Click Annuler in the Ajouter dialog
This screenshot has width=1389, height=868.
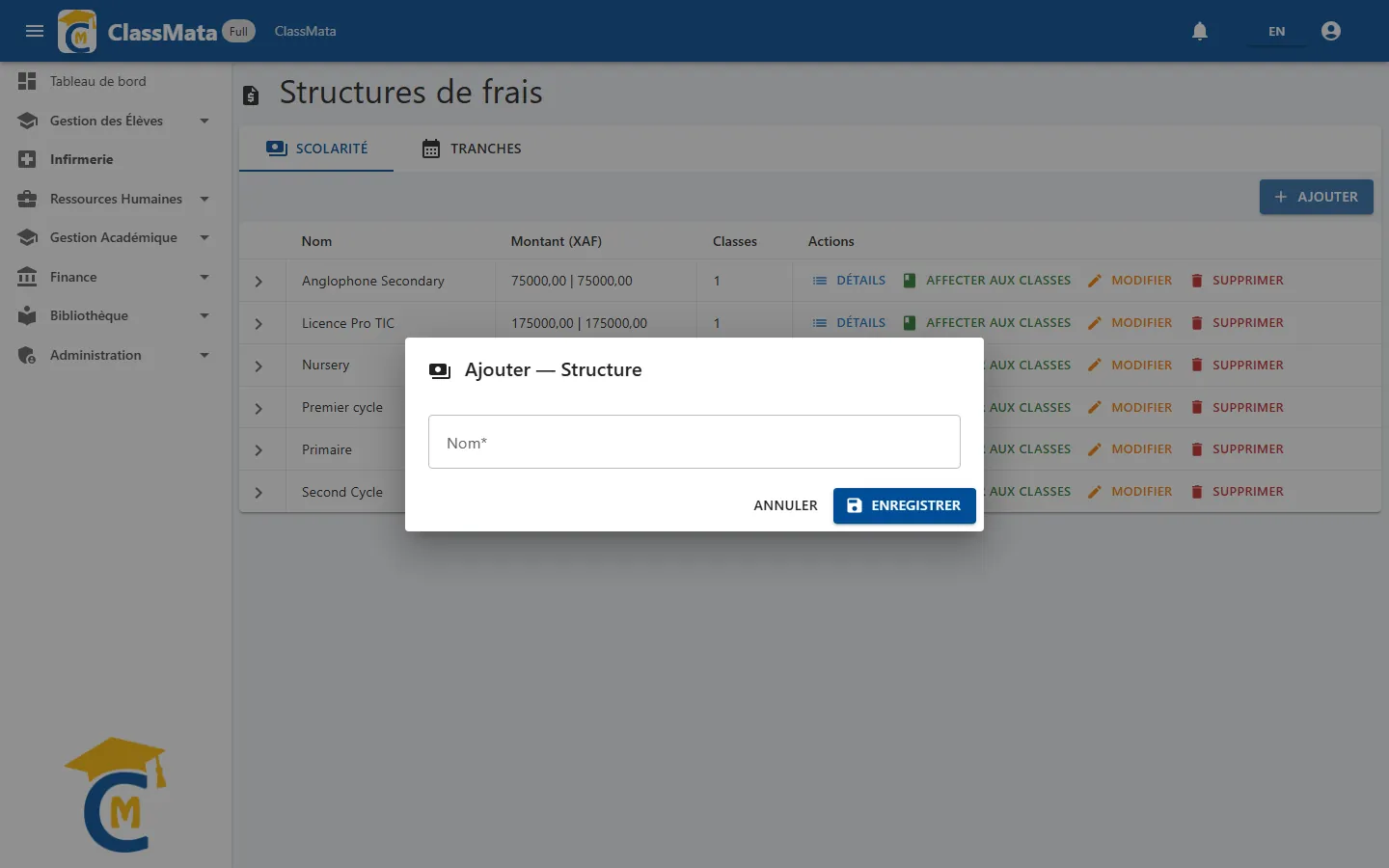[x=785, y=505]
